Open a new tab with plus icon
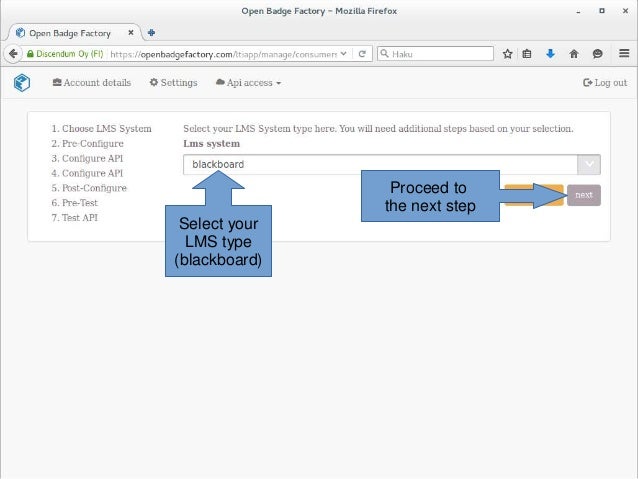Screen dimensions: 638x479 click(151, 33)
